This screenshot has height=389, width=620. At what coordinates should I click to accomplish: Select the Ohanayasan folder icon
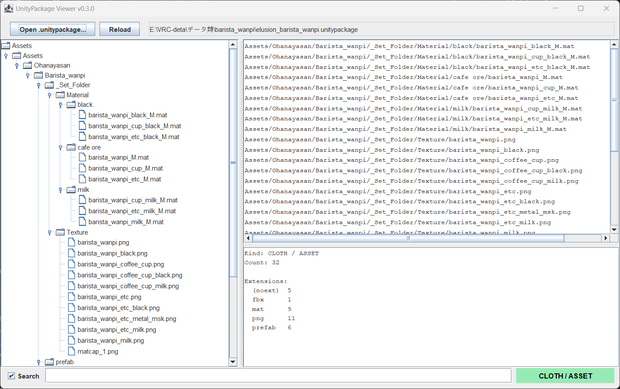28,65
